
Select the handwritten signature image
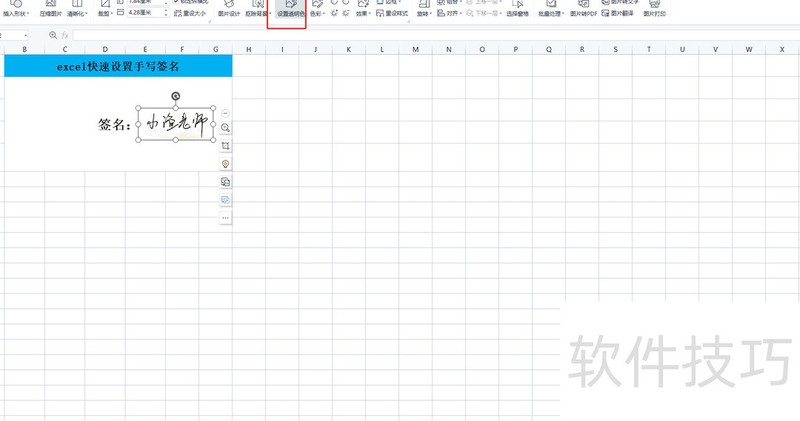coord(176,124)
